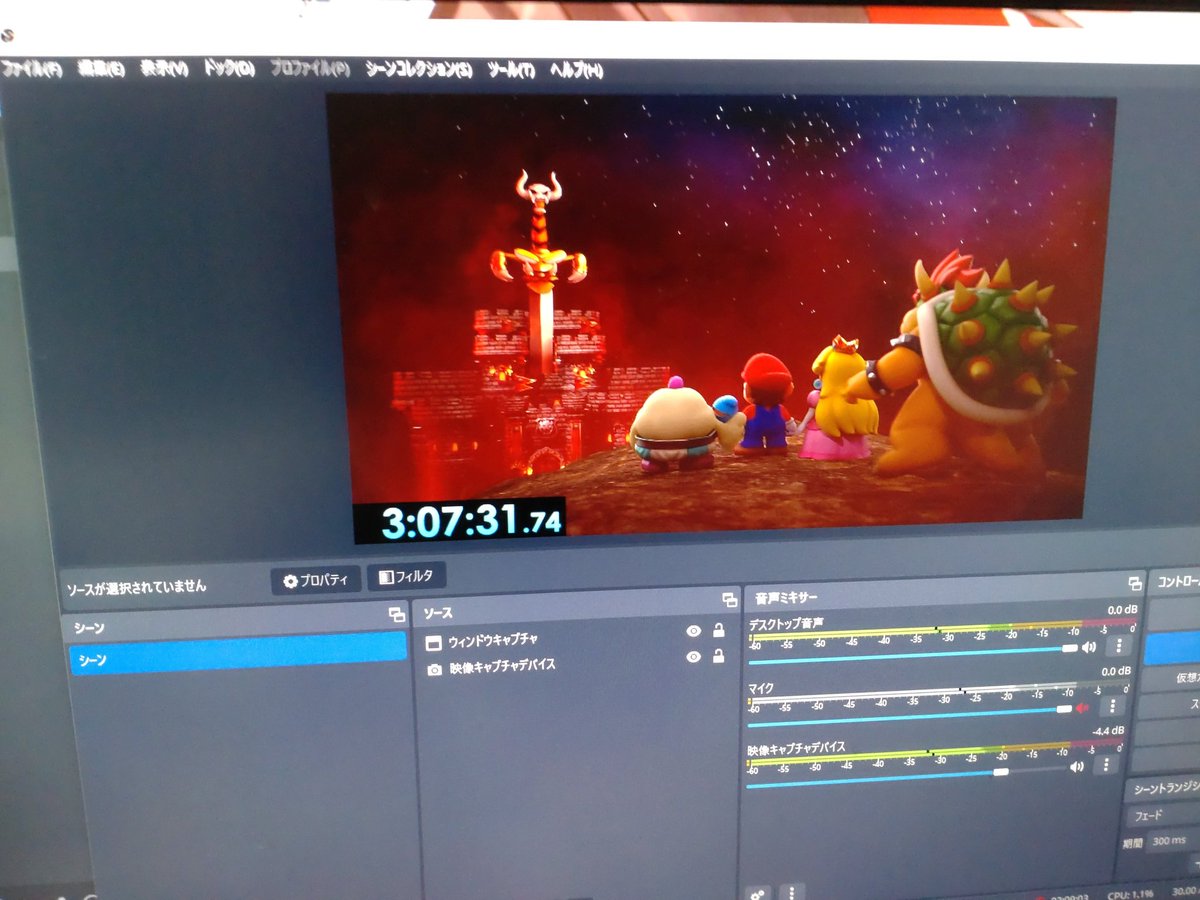
Task: Open the ドック(D) menu
Action: pyautogui.click(x=229, y=69)
